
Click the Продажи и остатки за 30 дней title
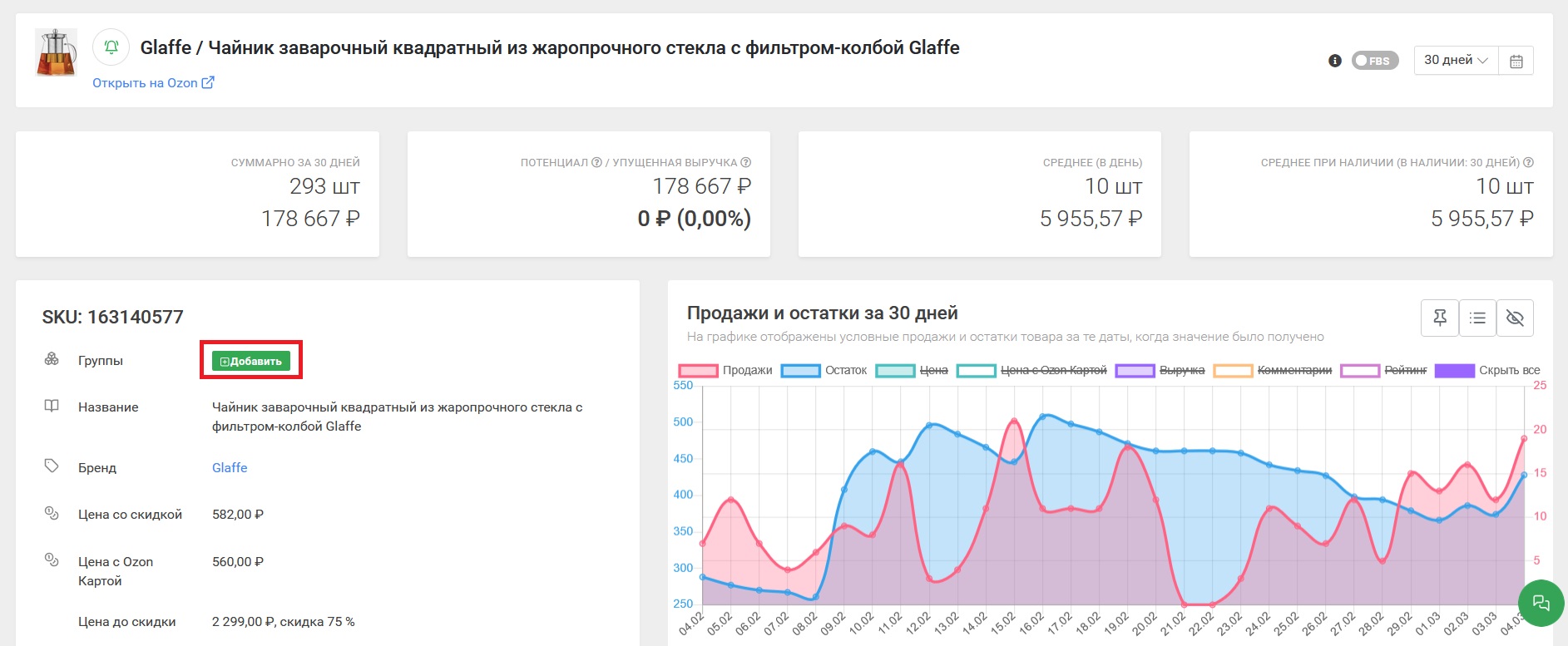[x=823, y=313]
